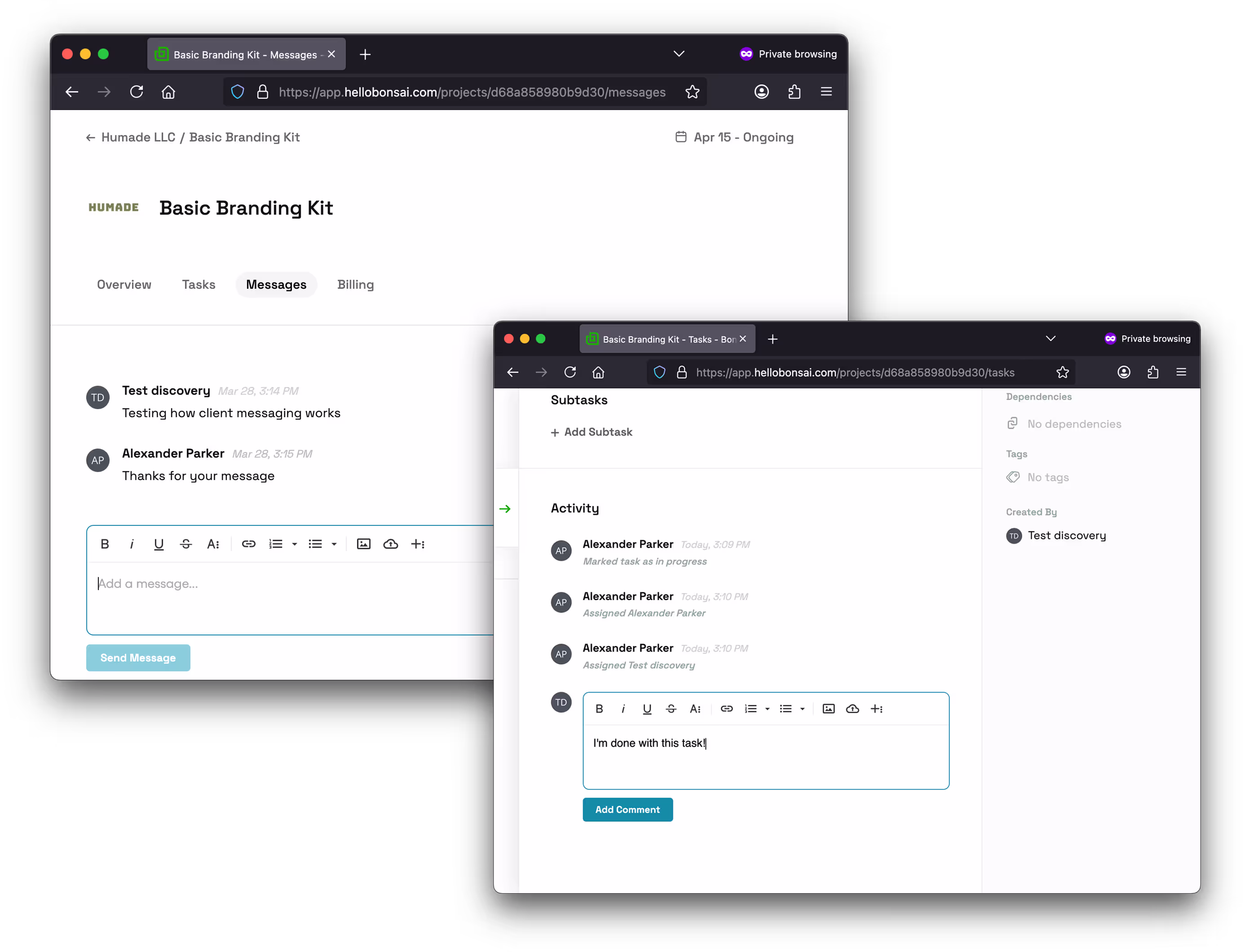
Task: Click bulleted list icon in Messages editor
Action: [315, 544]
